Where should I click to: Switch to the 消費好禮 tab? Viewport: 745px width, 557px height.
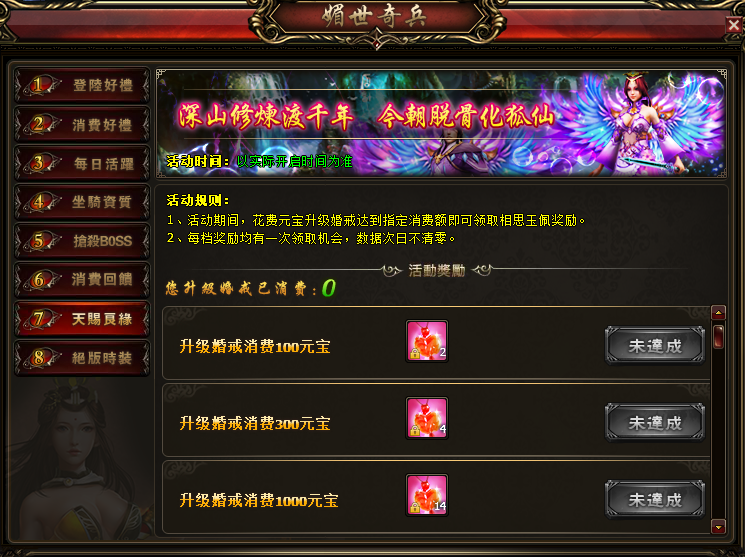[82, 125]
